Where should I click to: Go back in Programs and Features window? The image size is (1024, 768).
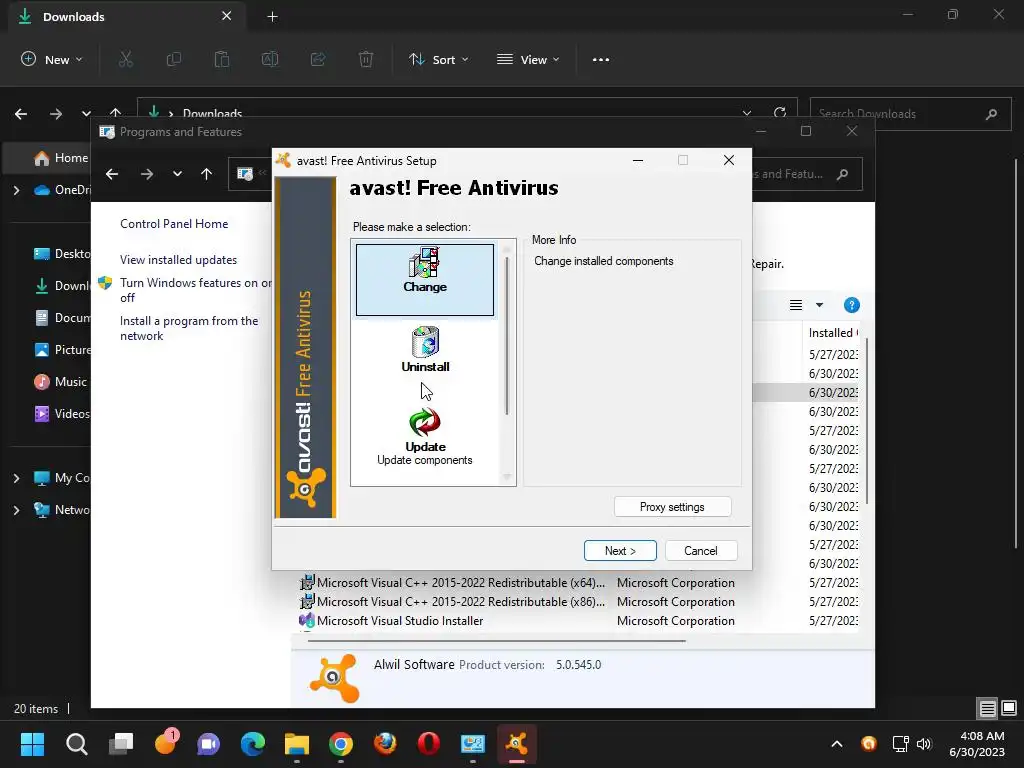pos(112,174)
